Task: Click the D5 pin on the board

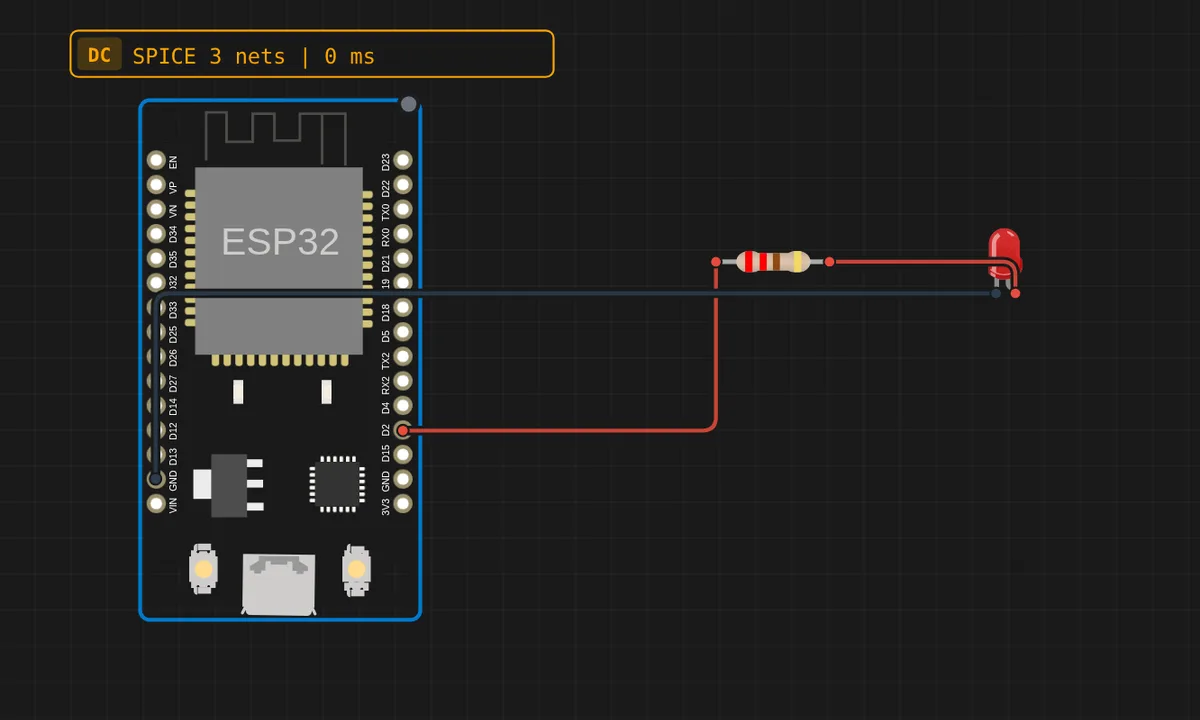Action: (x=403, y=332)
